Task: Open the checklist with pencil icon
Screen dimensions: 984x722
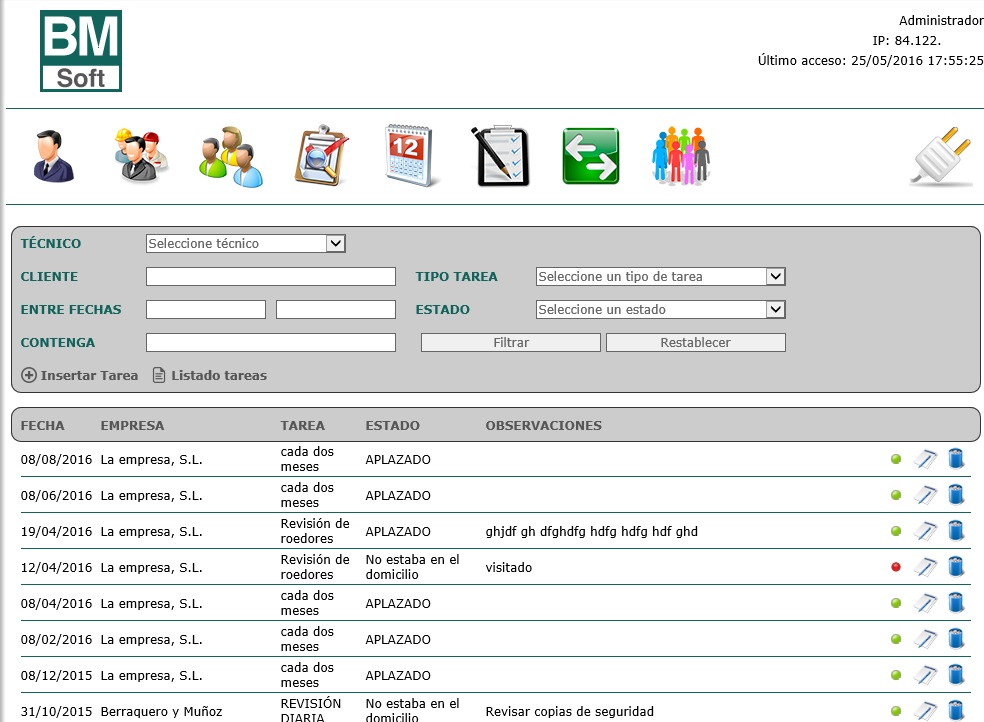Action: pyautogui.click(x=500, y=156)
